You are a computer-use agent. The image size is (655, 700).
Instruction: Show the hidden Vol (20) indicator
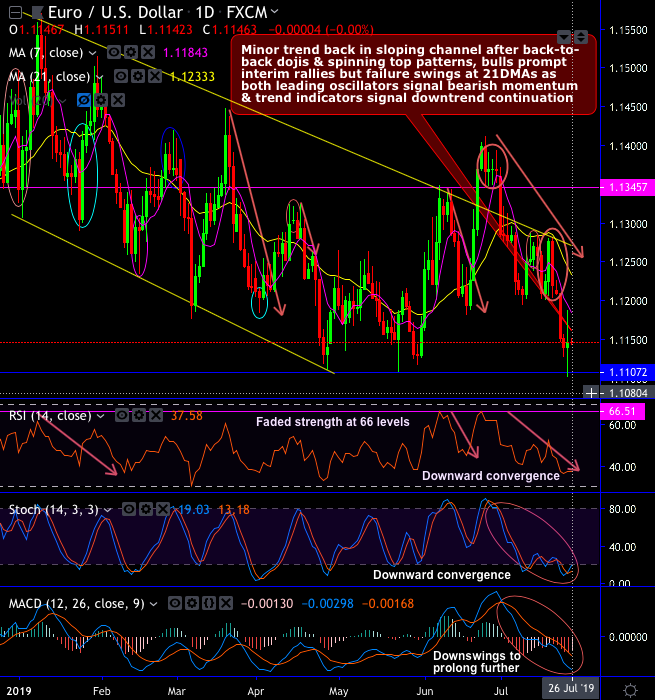(84, 100)
